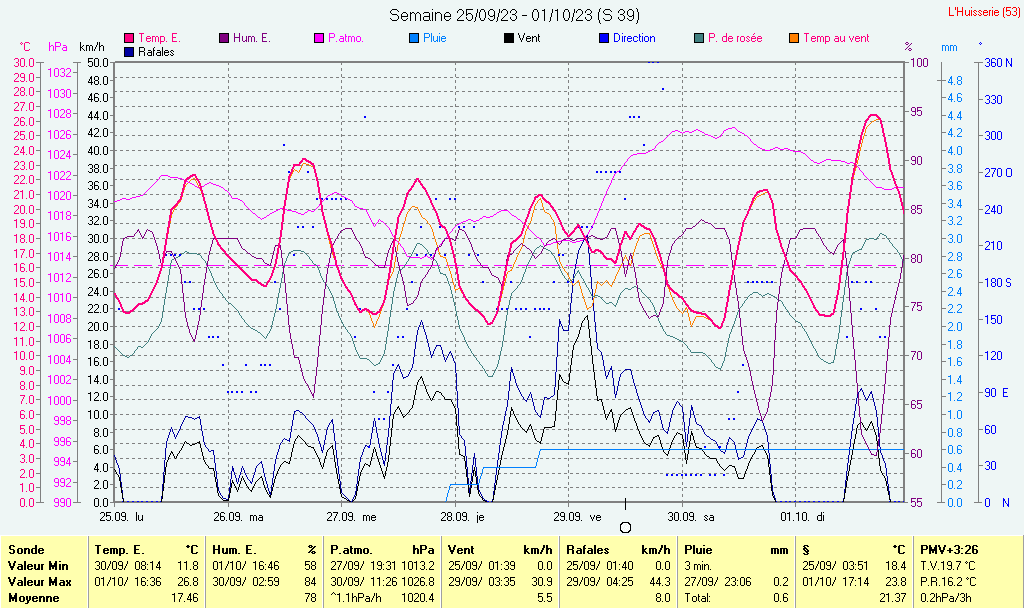Select the Vent legend label
1024x608 pixels.
click(x=529, y=39)
